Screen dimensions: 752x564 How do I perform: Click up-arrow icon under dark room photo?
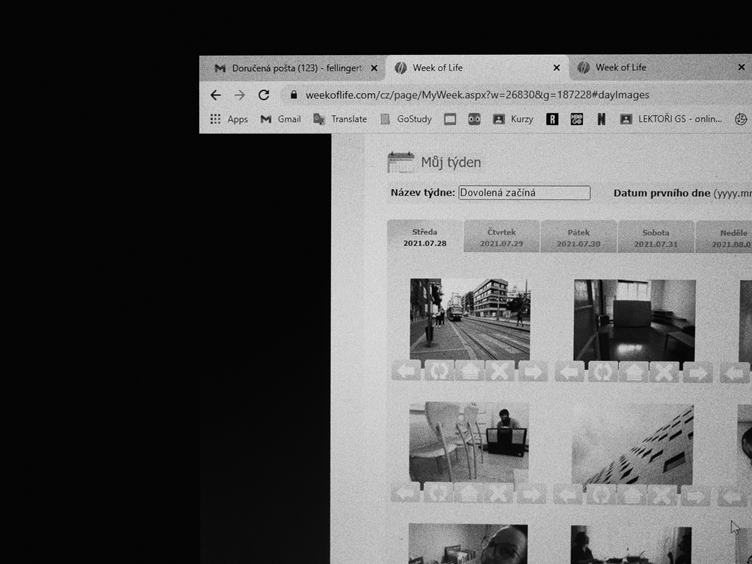click(632, 372)
